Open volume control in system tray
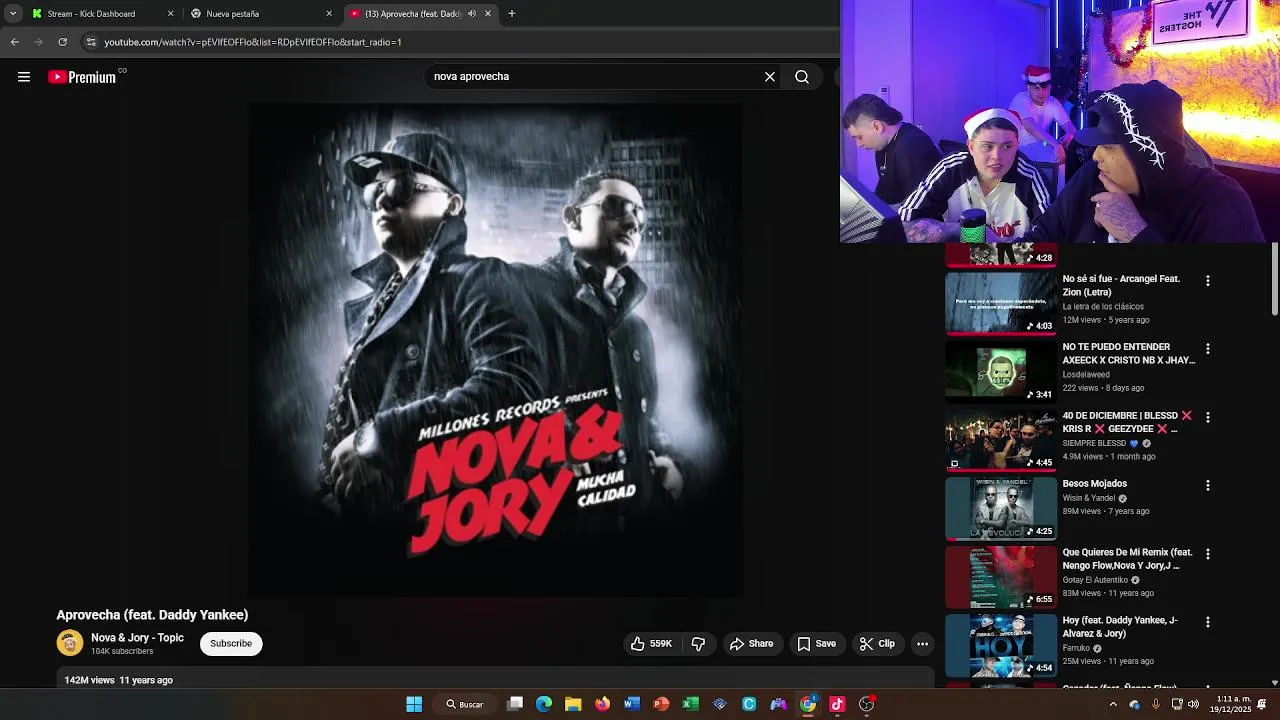Screen dimensions: 1280x720 click(x=1193, y=704)
